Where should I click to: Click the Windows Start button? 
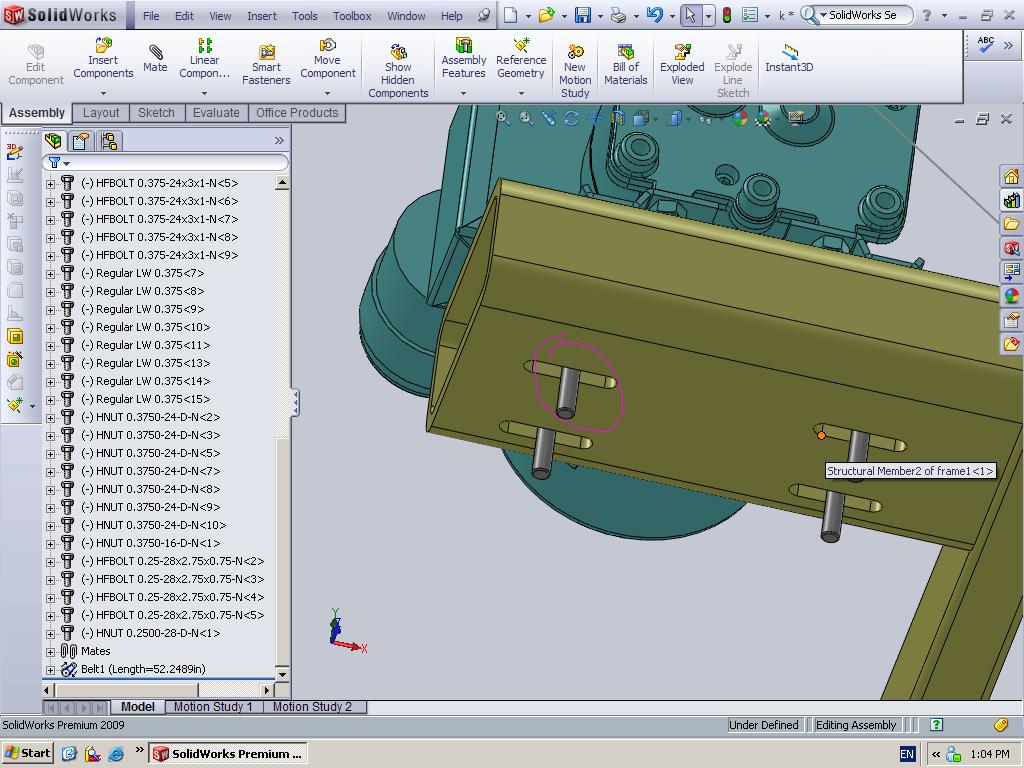pos(28,753)
